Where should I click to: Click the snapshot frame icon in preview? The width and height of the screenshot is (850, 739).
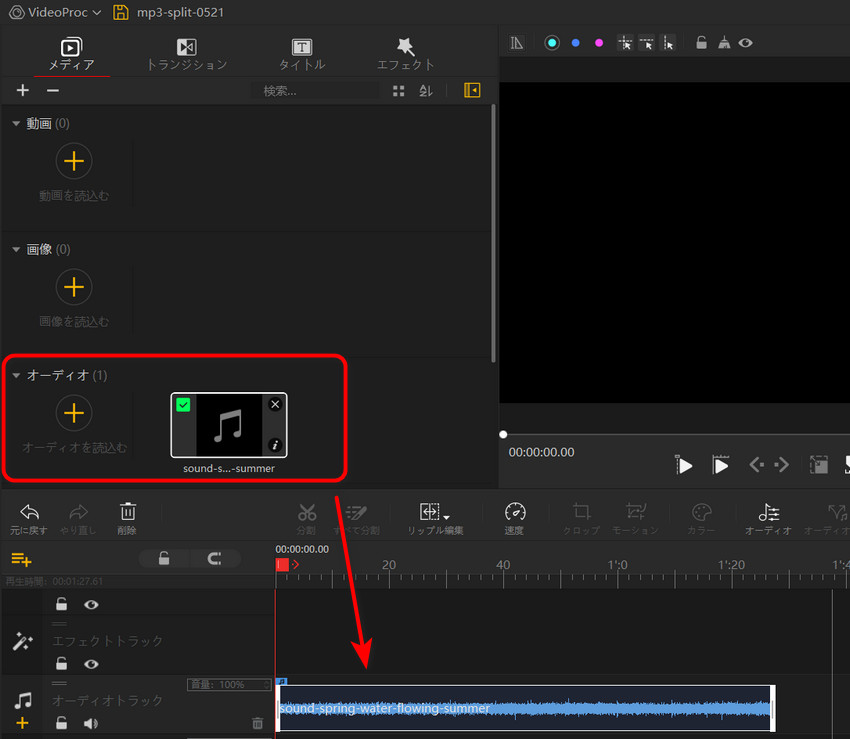pos(819,465)
